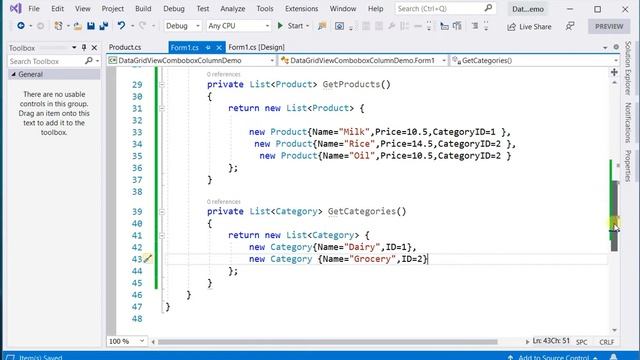640x360 pixels.
Task: Open the Window menu
Action: (343, 9)
